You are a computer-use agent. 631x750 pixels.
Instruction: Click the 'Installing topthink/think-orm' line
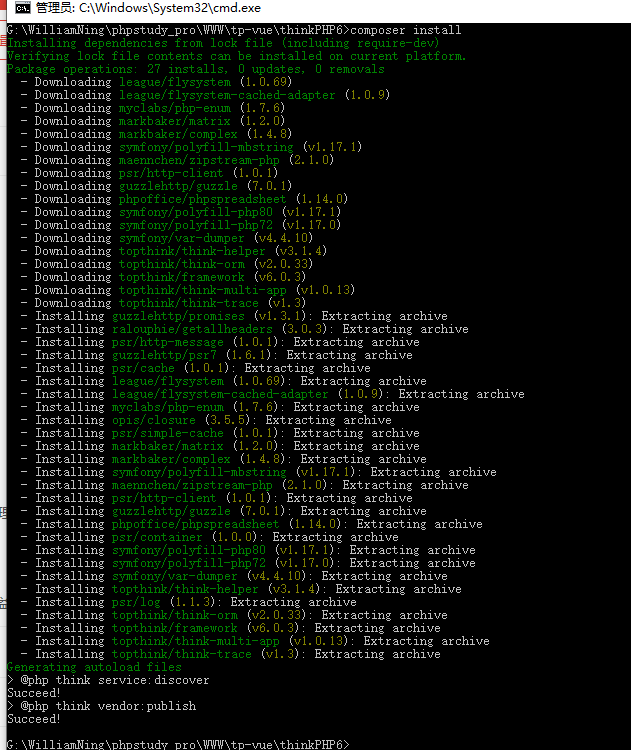(x=234, y=615)
